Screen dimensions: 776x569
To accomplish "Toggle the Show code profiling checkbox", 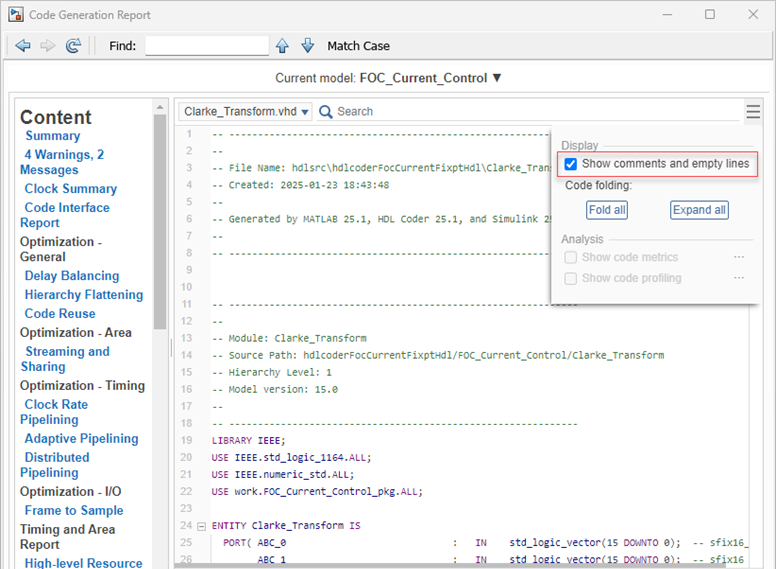I will tap(570, 278).
